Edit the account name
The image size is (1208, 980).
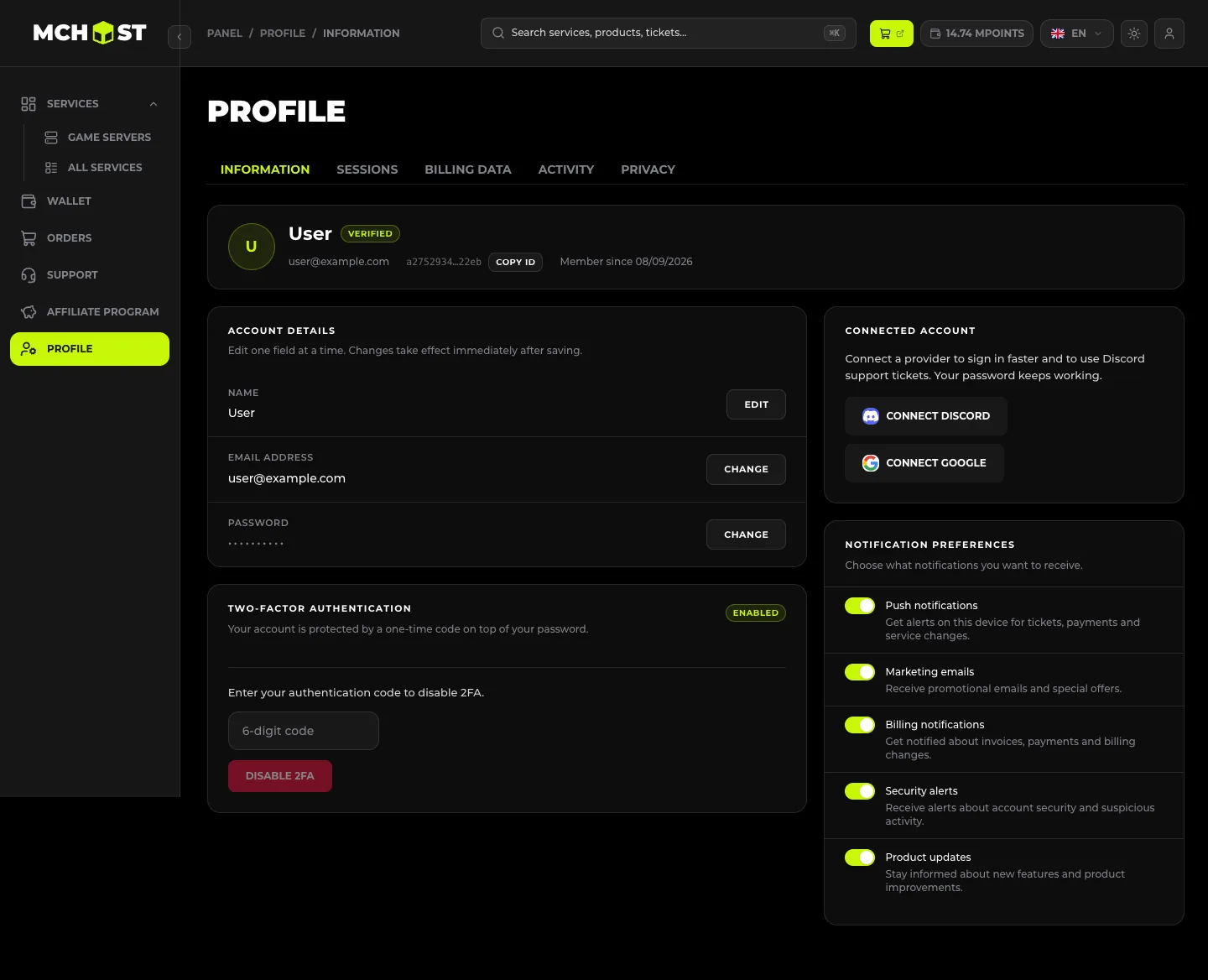click(756, 404)
